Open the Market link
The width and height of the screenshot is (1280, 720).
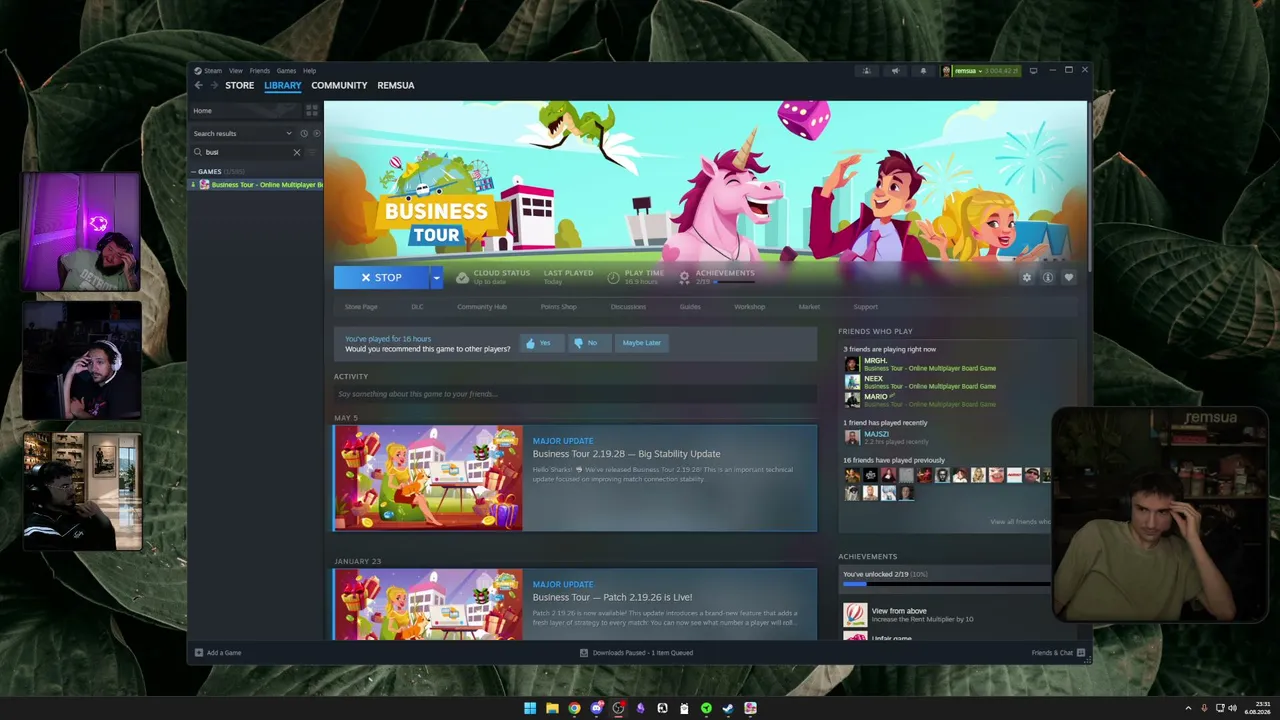(809, 307)
